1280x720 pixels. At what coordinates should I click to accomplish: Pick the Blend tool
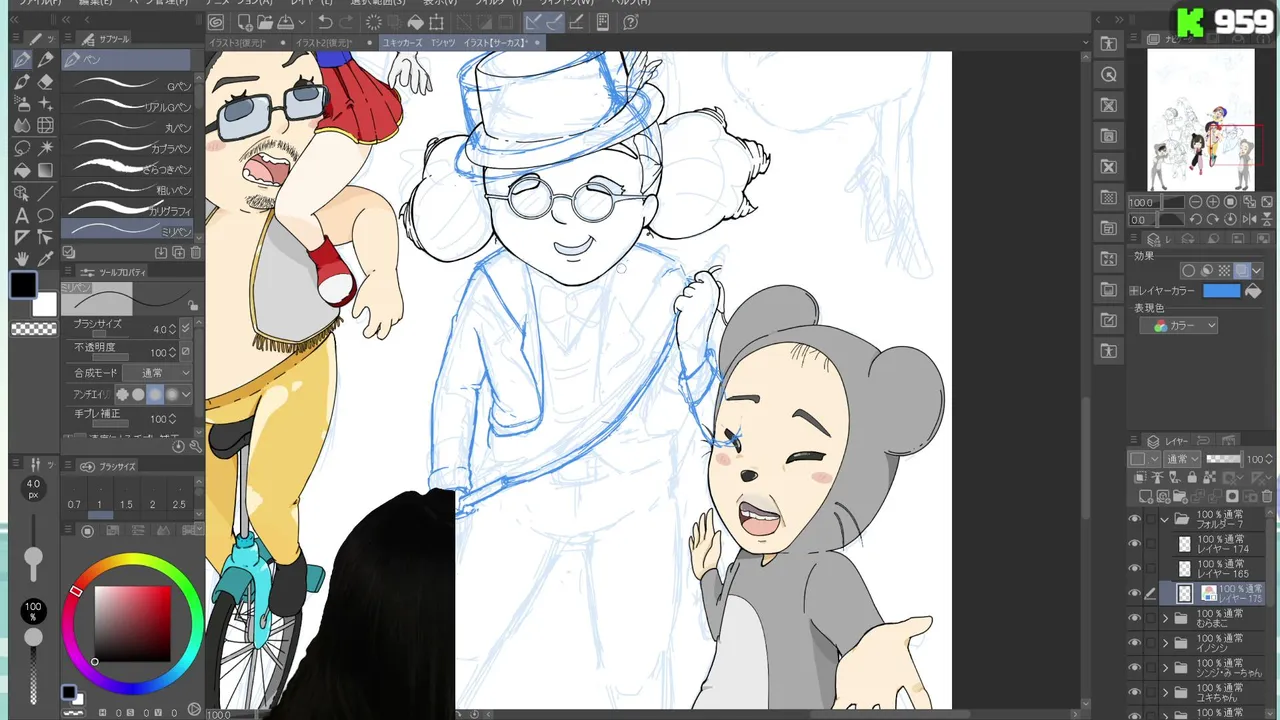(x=22, y=126)
